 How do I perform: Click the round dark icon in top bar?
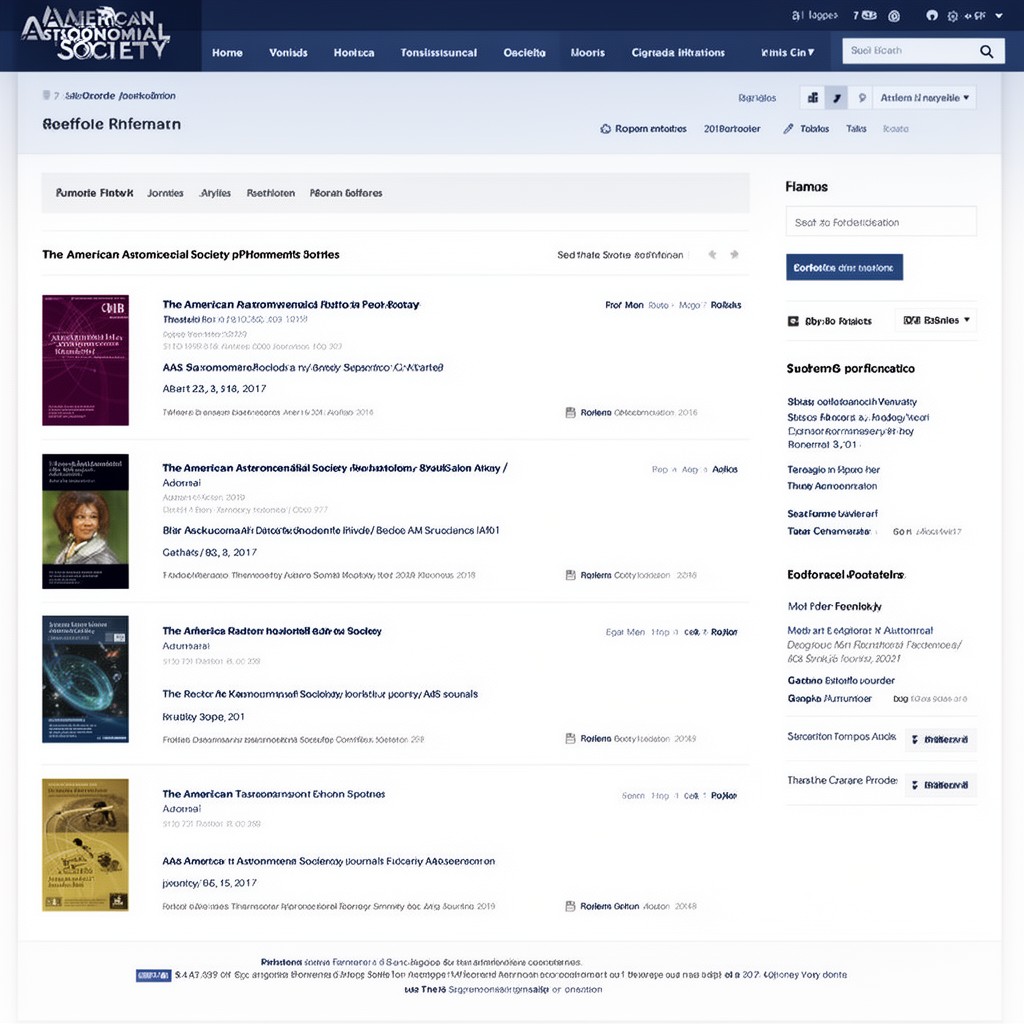click(x=932, y=15)
